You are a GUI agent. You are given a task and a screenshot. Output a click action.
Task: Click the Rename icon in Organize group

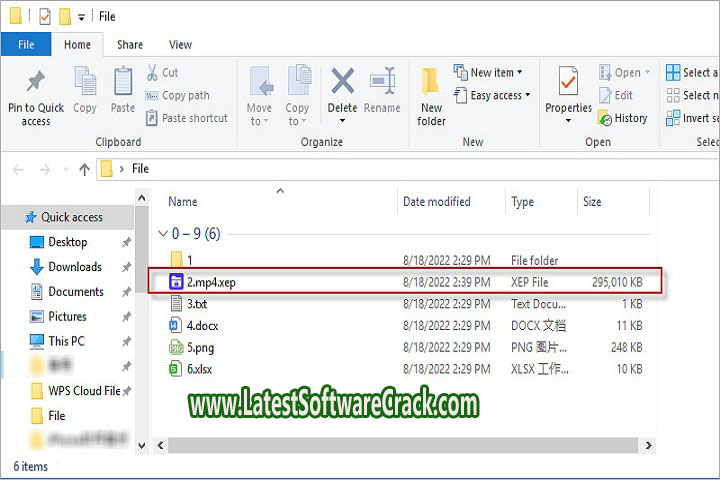tap(382, 82)
